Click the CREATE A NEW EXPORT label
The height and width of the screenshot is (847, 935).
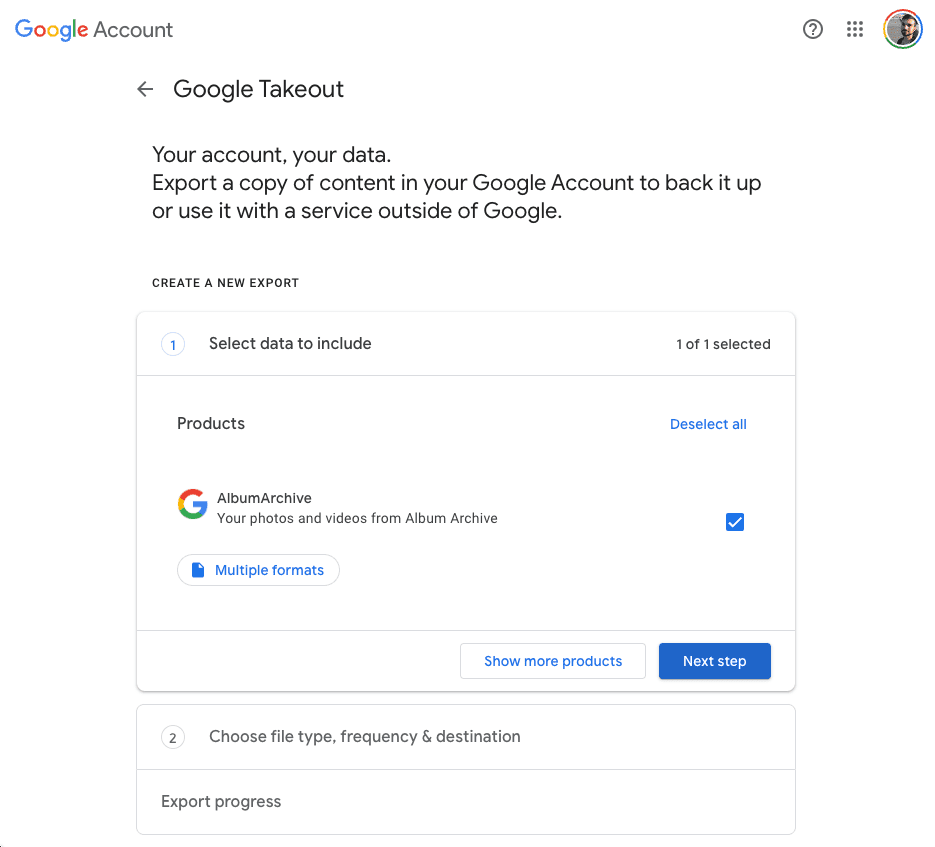click(225, 283)
